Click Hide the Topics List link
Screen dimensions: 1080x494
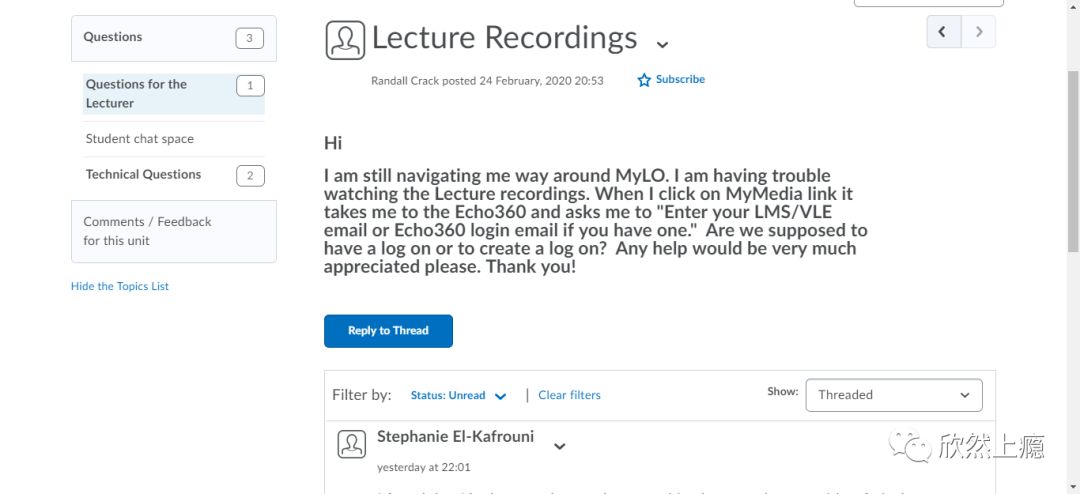click(120, 286)
